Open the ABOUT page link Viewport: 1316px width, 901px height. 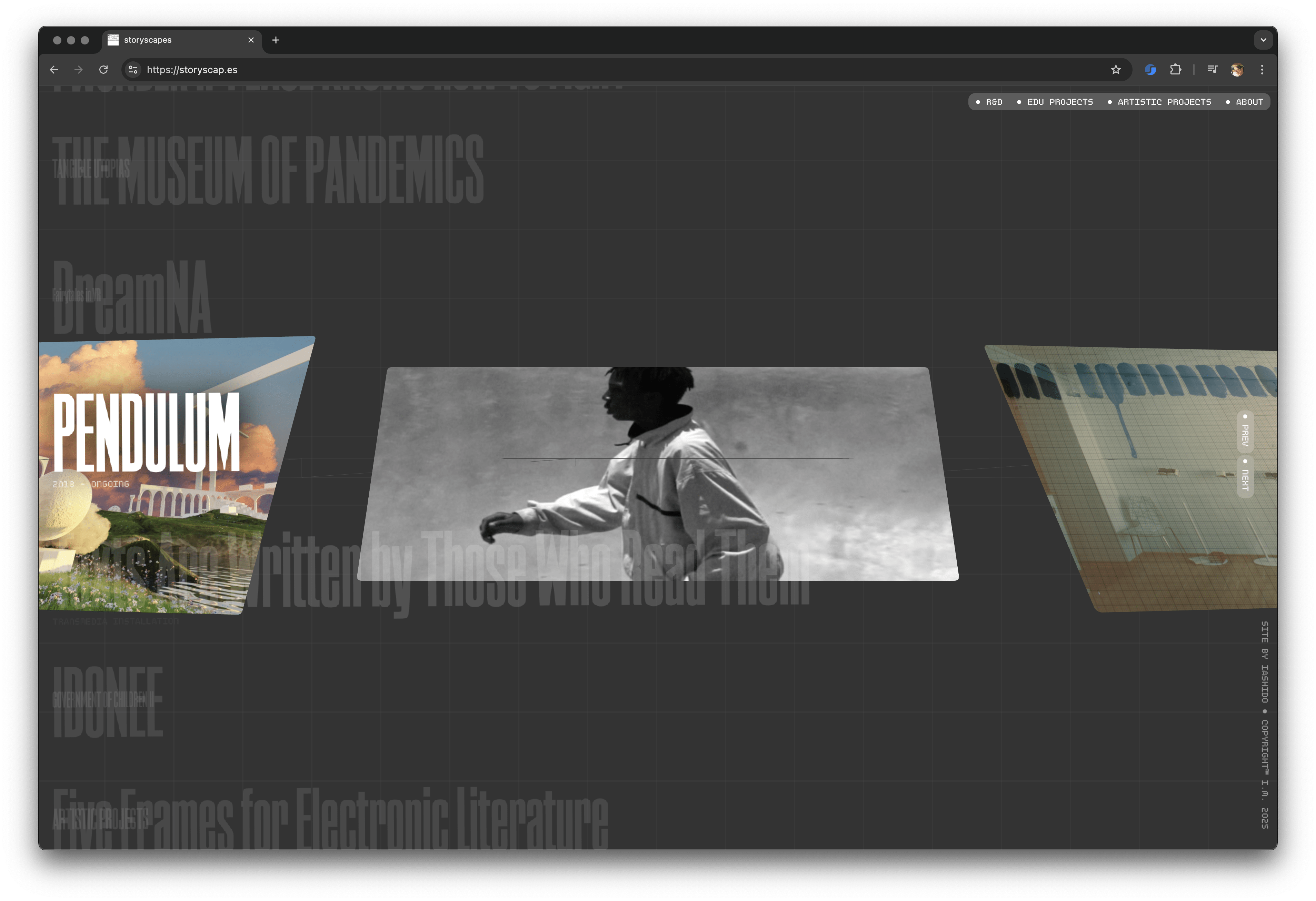click(1245, 102)
